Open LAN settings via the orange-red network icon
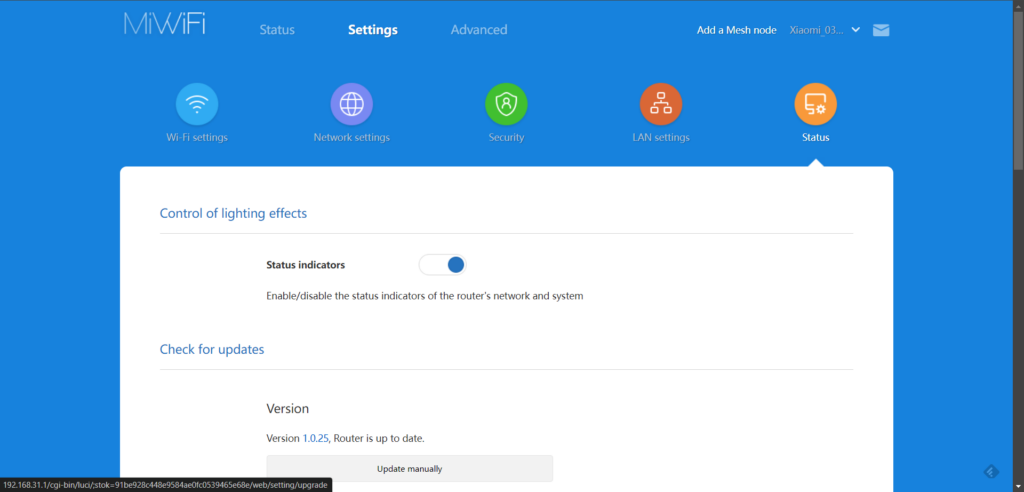 661,103
